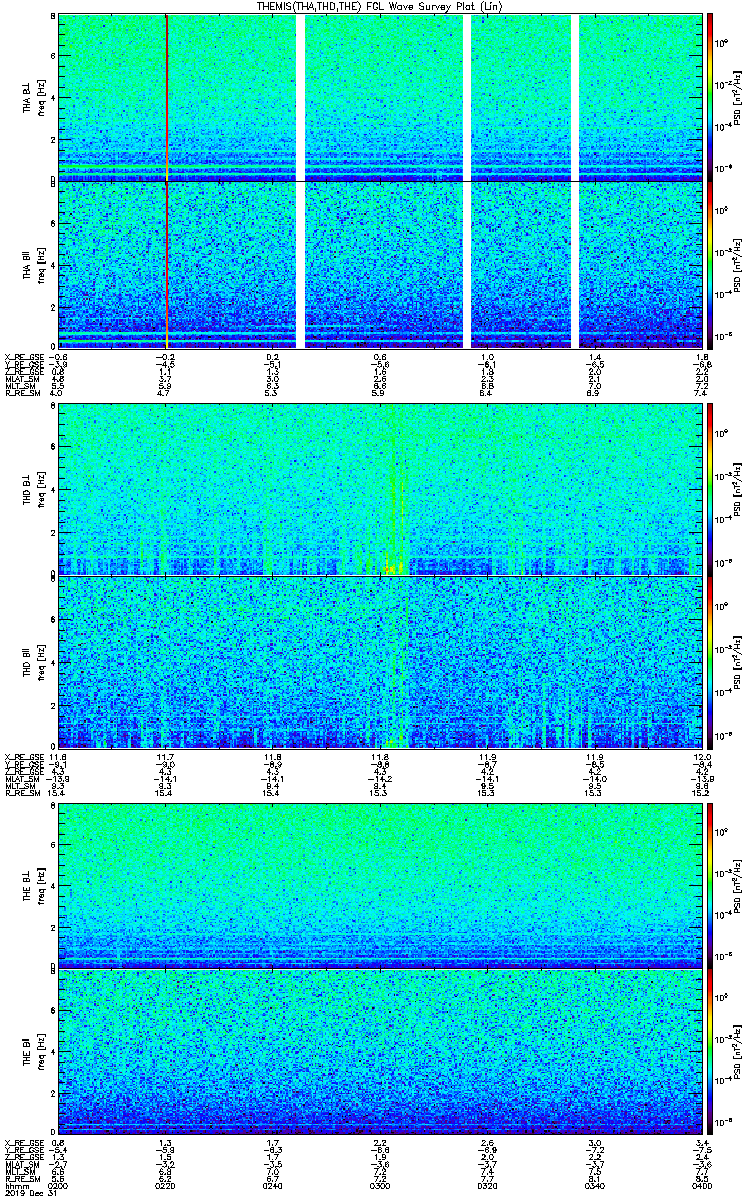
Task: Click the '0320' time tick label
Action: 487,1185
